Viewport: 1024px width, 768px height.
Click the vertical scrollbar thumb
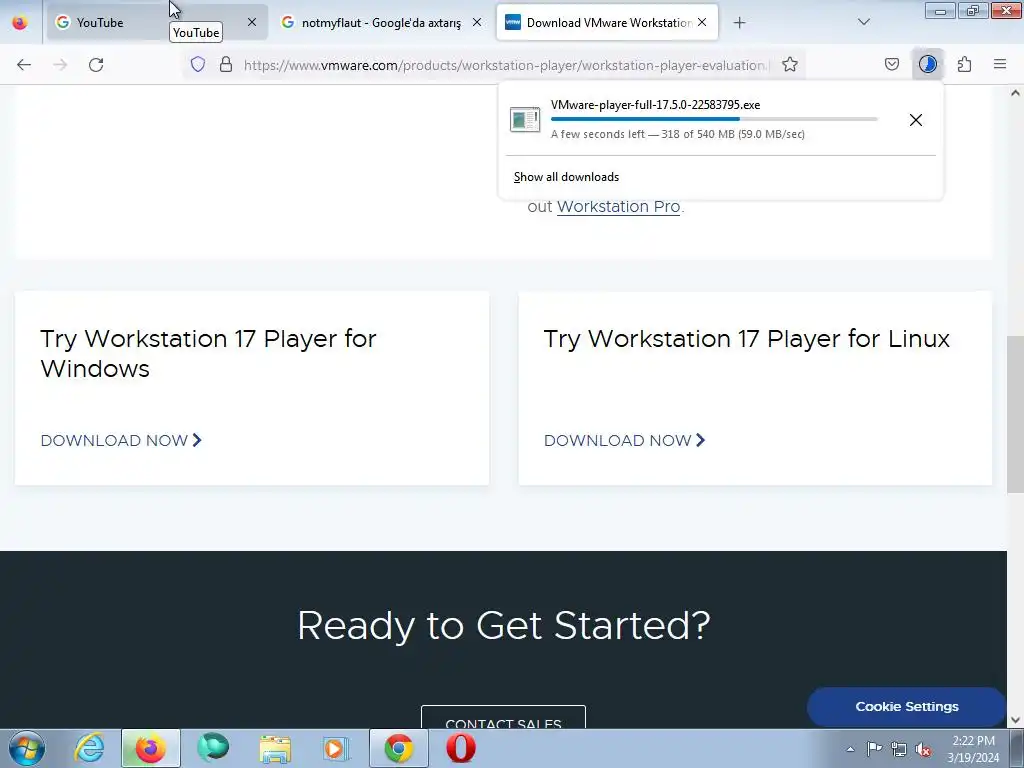(1015, 414)
